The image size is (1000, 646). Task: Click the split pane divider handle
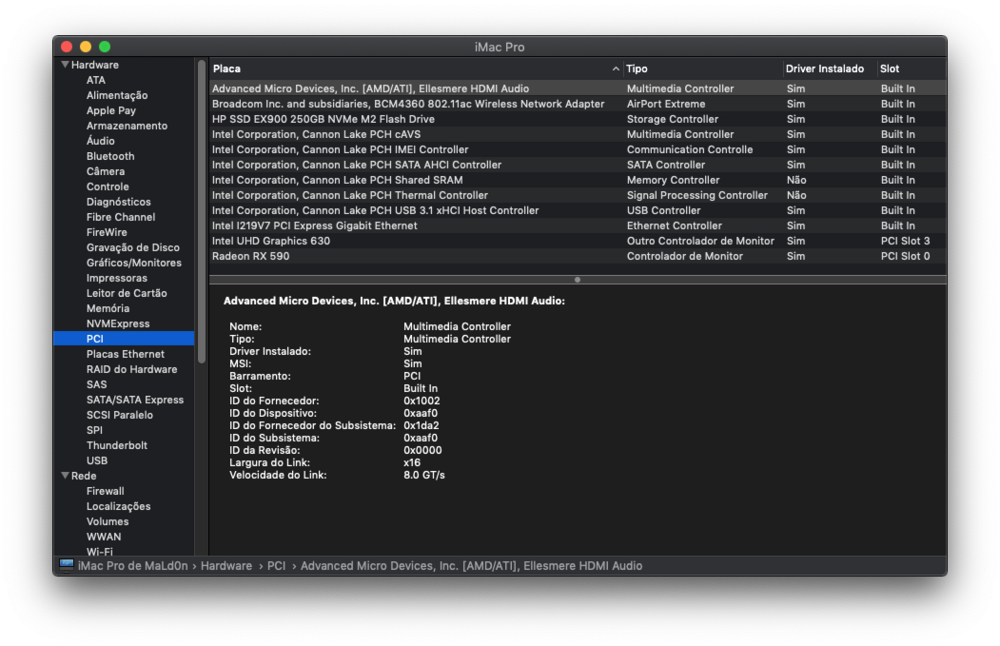click(576, 279)
